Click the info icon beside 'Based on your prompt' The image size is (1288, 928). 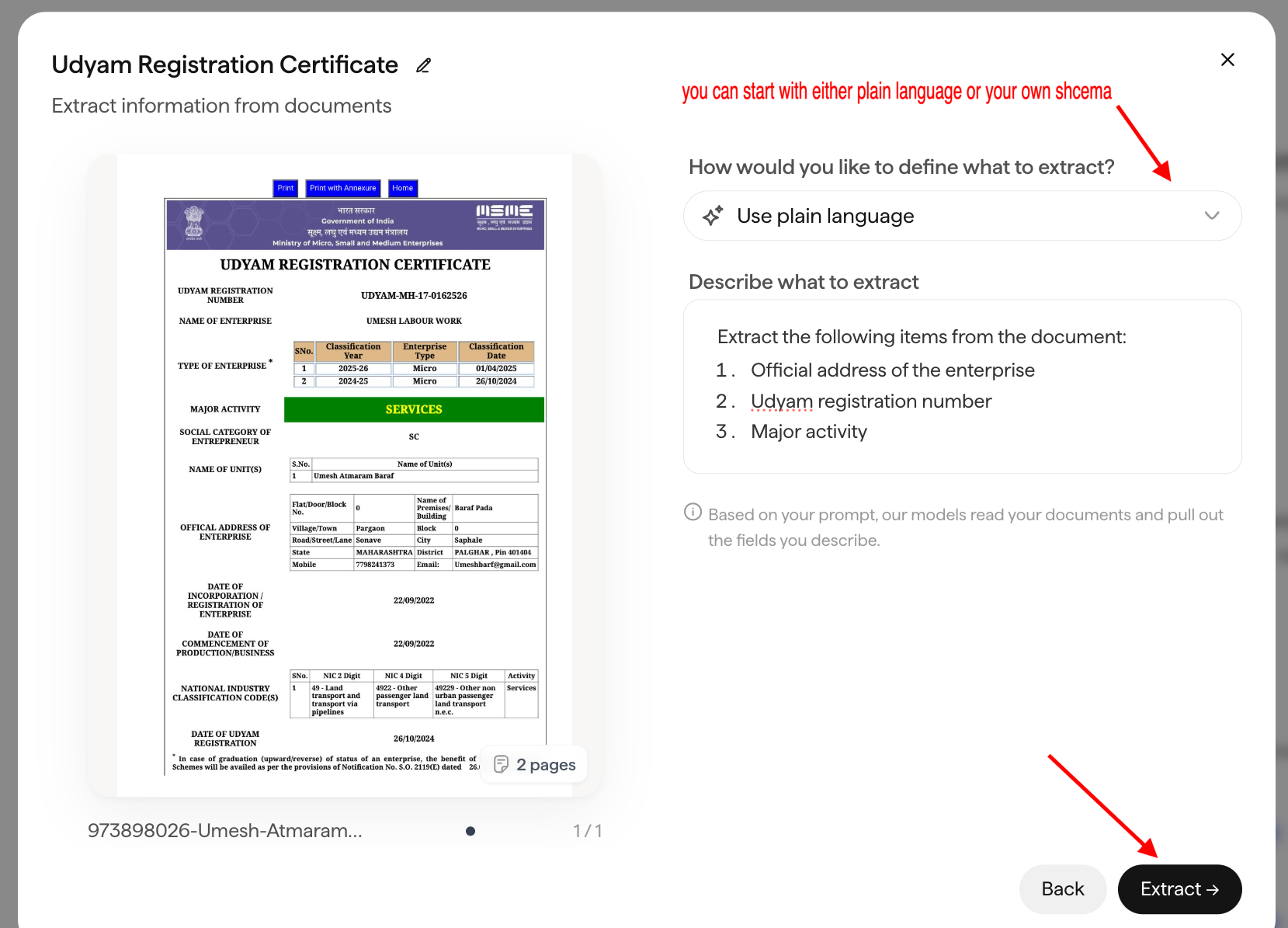pos(693,512)
